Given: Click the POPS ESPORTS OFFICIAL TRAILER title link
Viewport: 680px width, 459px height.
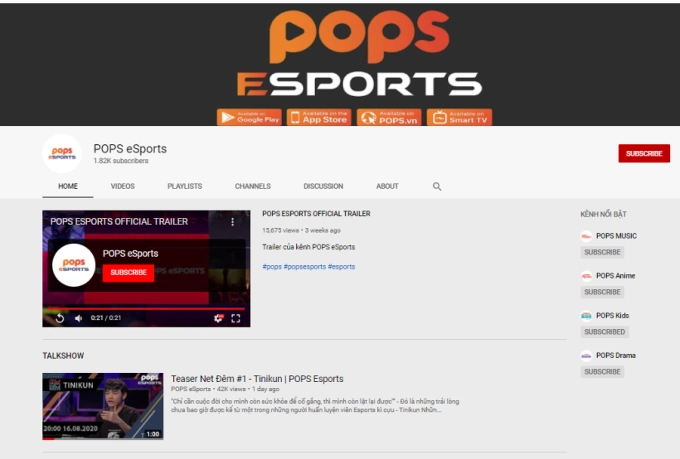Looking at the screenshot, I should click(x=316, y=214).
